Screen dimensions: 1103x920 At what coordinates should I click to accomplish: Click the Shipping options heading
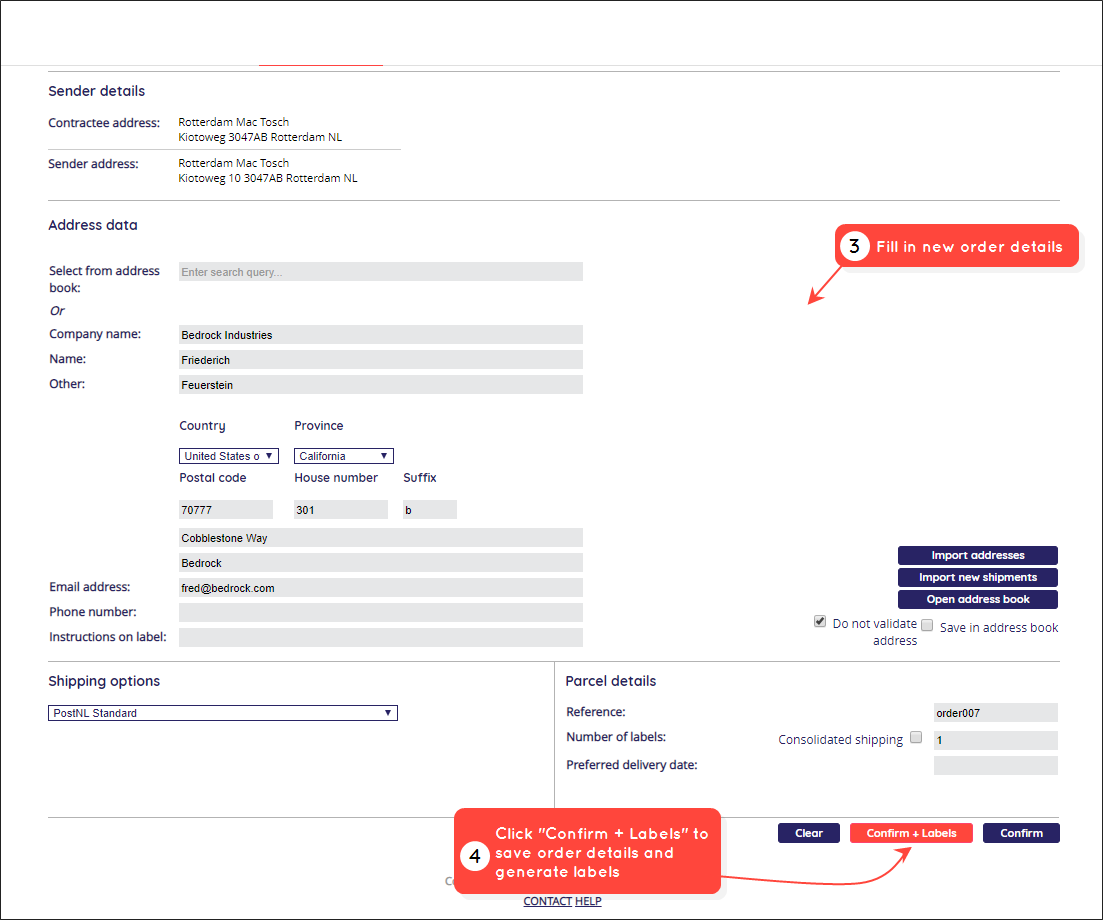coord(104,681)
